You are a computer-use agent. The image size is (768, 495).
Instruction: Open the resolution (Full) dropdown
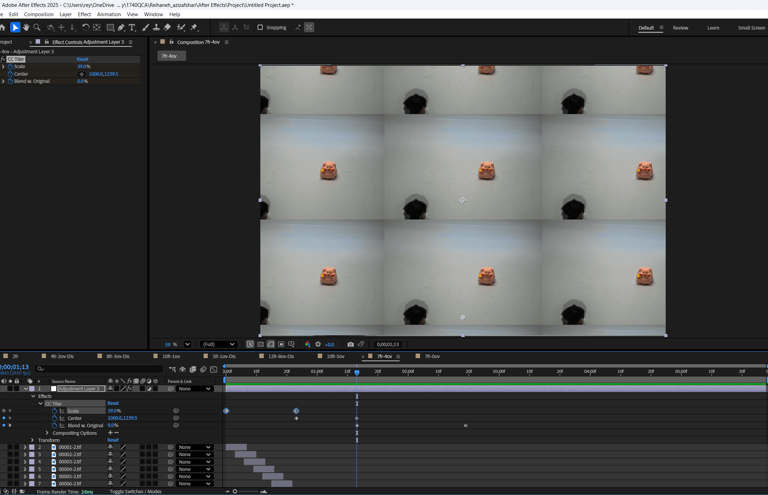click(218, 344)
